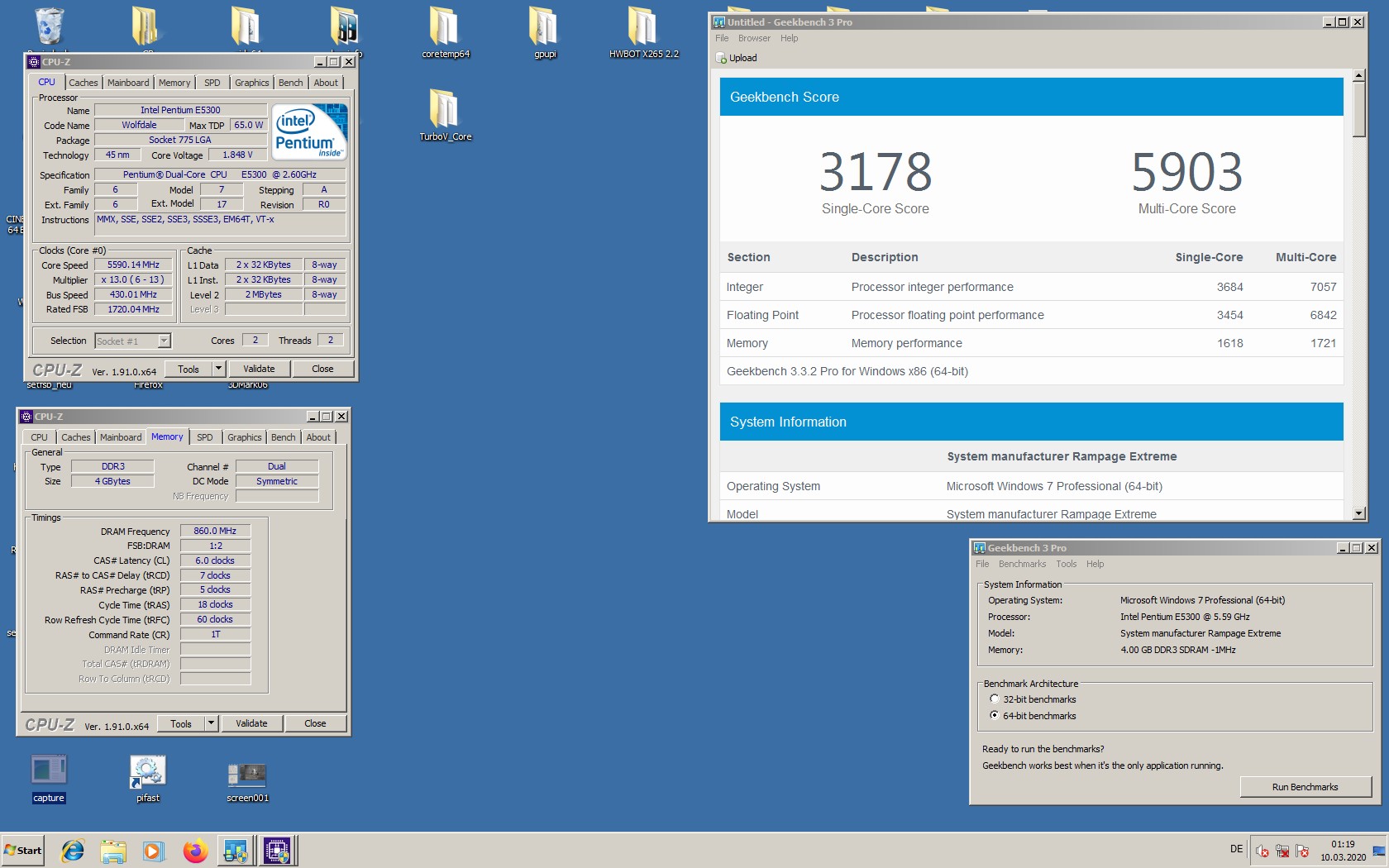Image resolution: width=1389 pixels, height=868 pixels.
Task: Open SPD tab in upper CPU-Z window
Action: (212, 83)
